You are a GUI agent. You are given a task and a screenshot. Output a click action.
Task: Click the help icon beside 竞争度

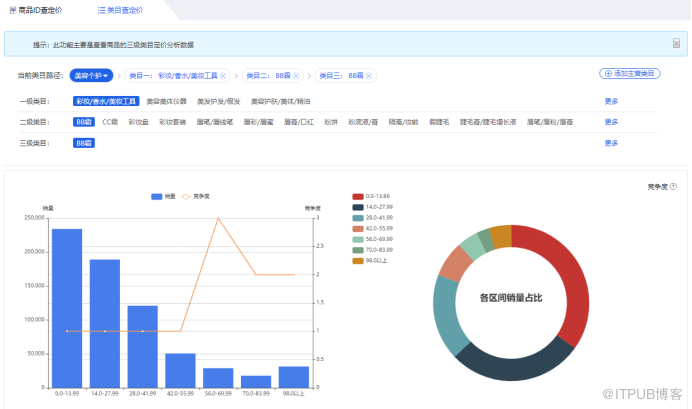pyautogui.click(x=673, y=186)
